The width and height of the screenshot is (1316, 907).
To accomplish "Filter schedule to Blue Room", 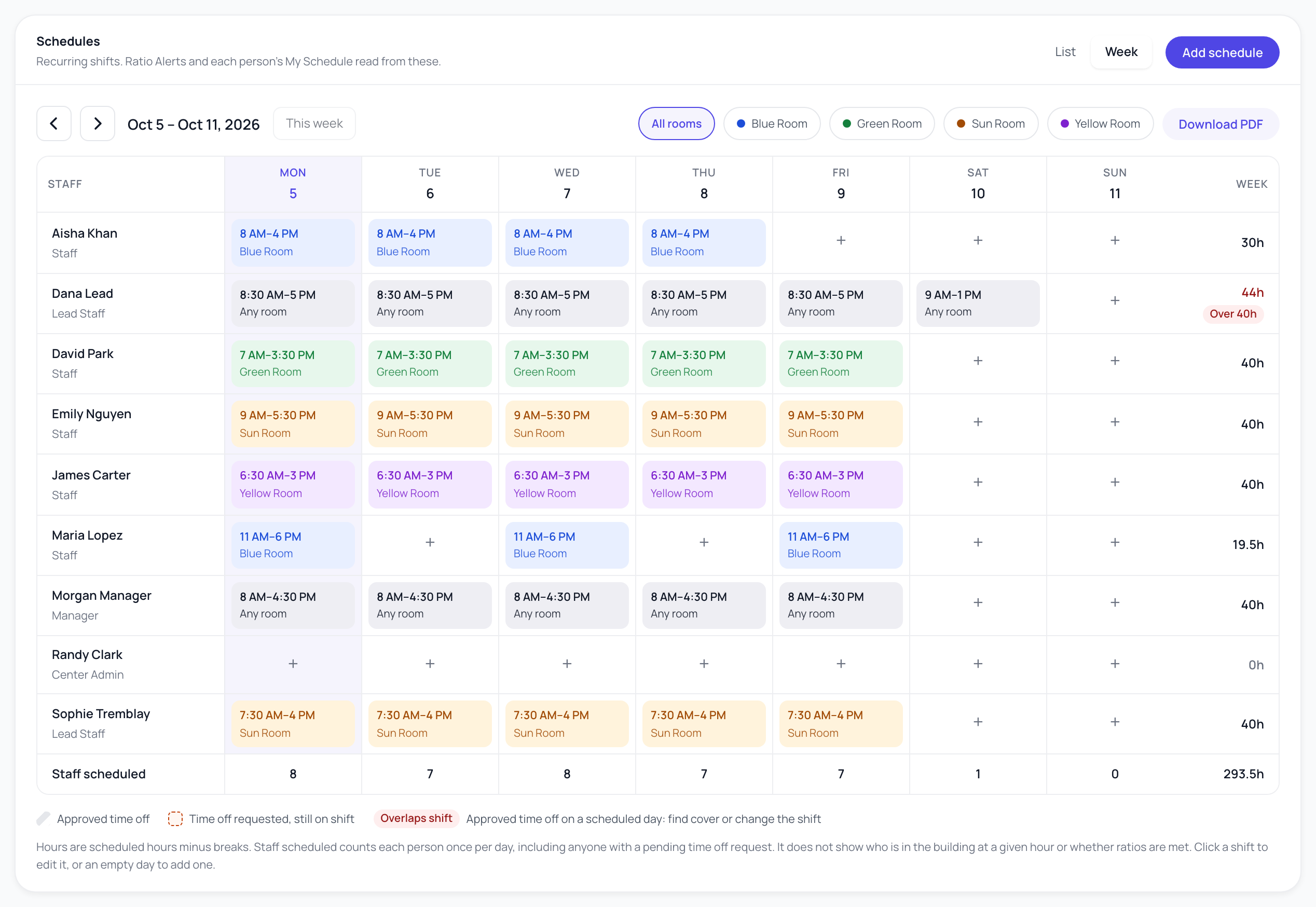I will point(772,123).
